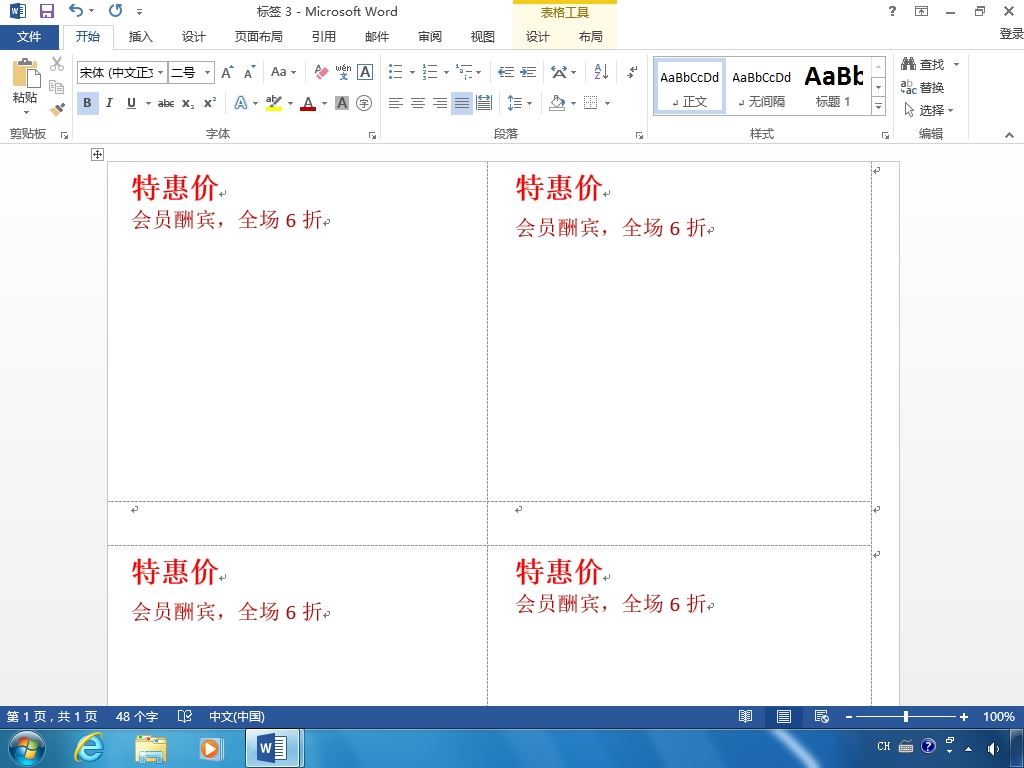Toggle justify alignment button

[x=462, y=103]
